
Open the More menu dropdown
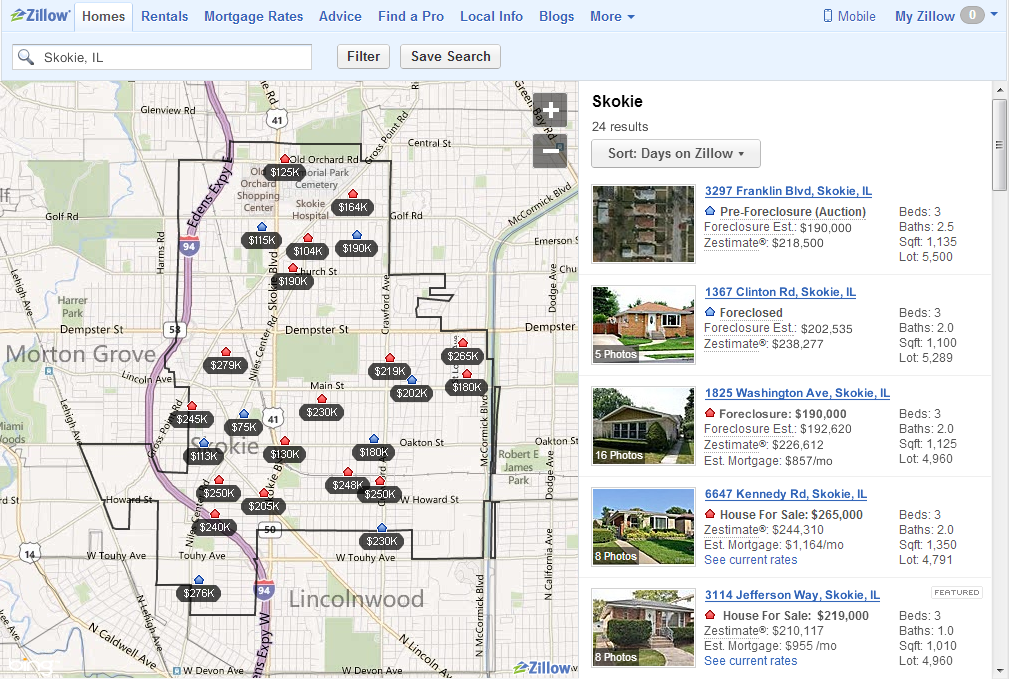click(x=611, y=16)
